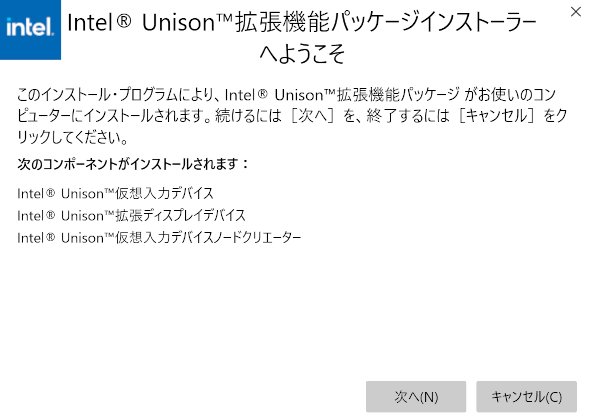Click the このインストール・プログラムにより opening phrase
The image size is (589, 419).
(118, 94)
